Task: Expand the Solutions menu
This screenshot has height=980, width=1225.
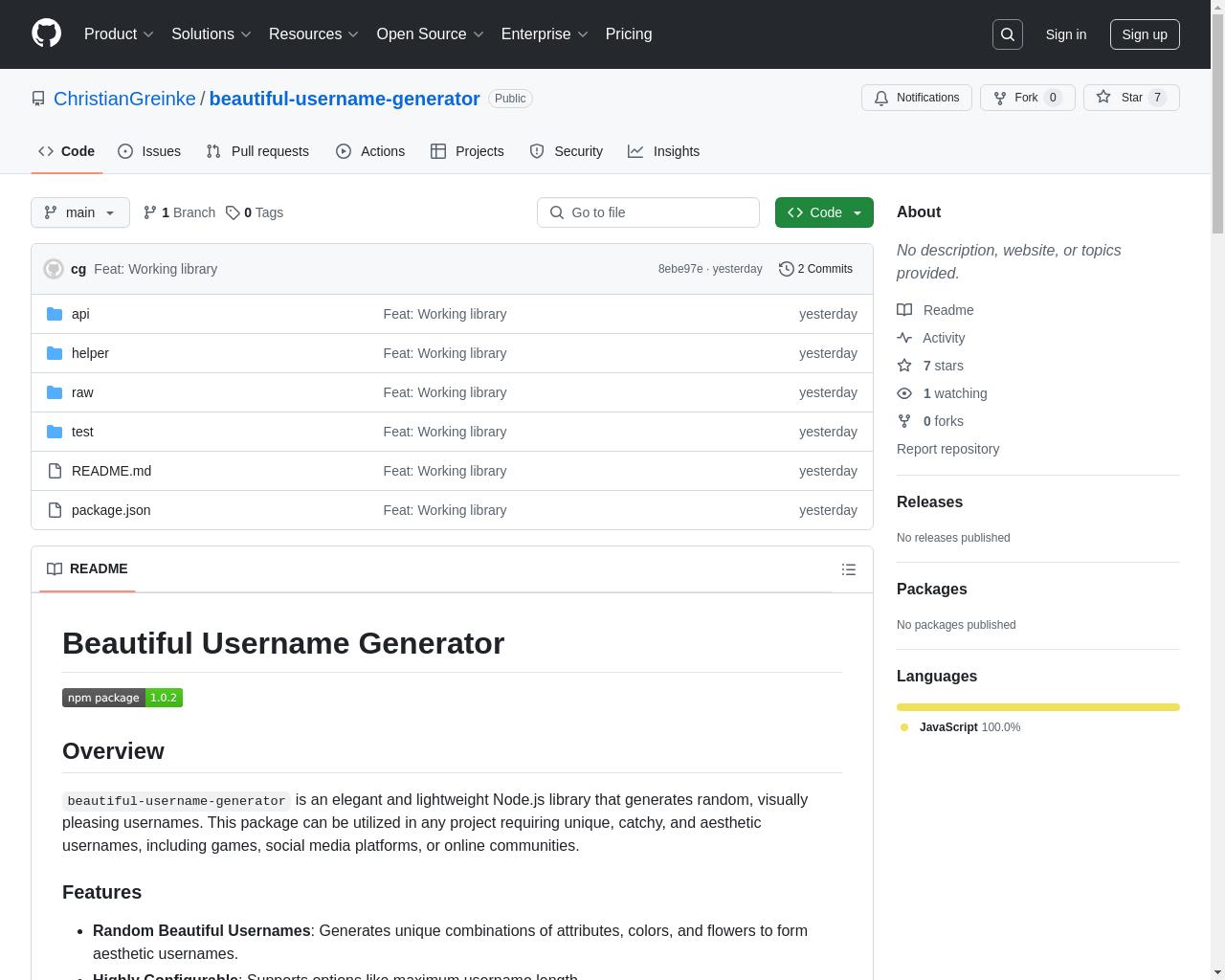Action: [x=212, y=34]
